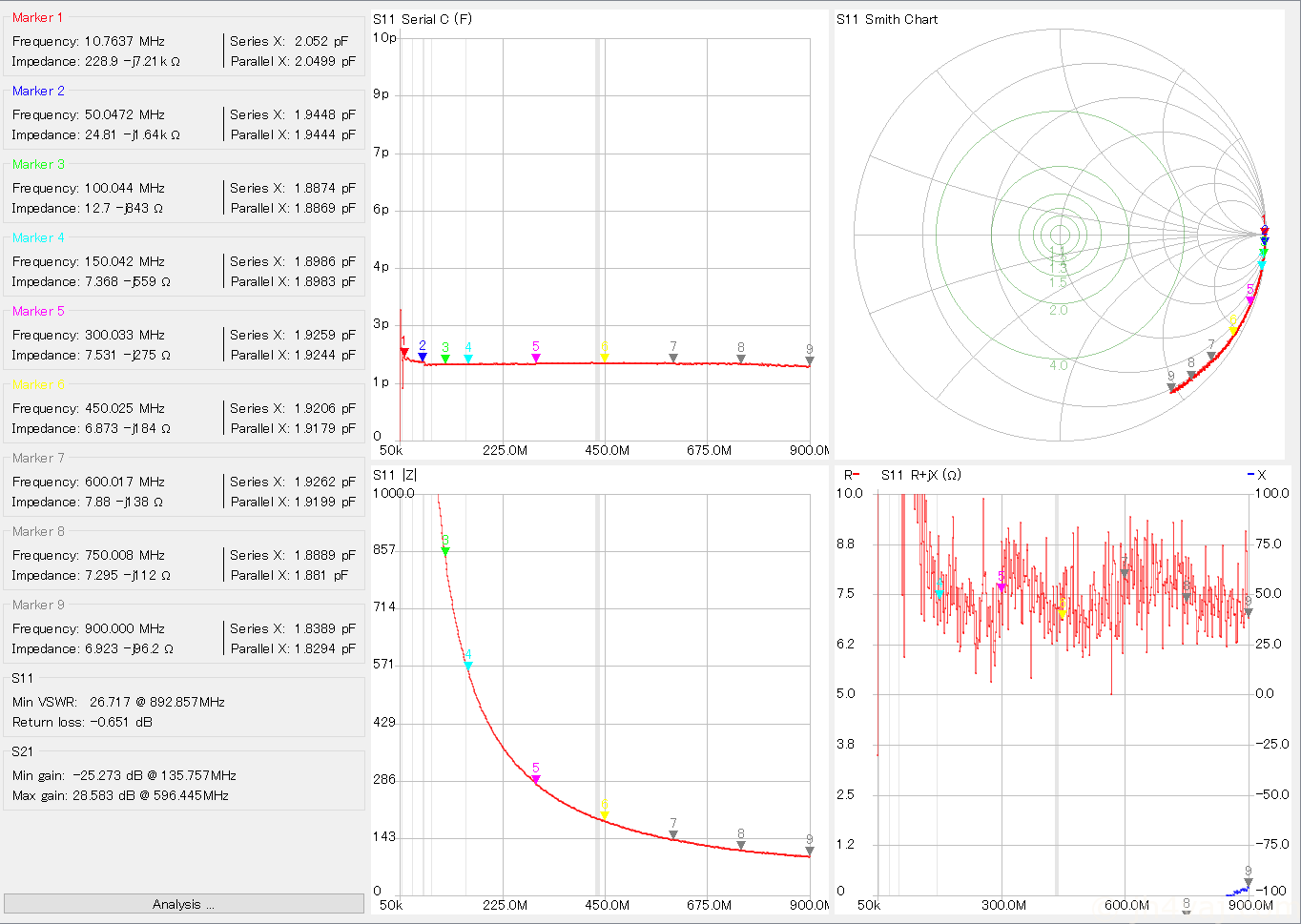Viewport: 1301px width, 924px height.
Task: Pick marker 7 triangle in Serial C chart
Action: (x=673, y=359)
